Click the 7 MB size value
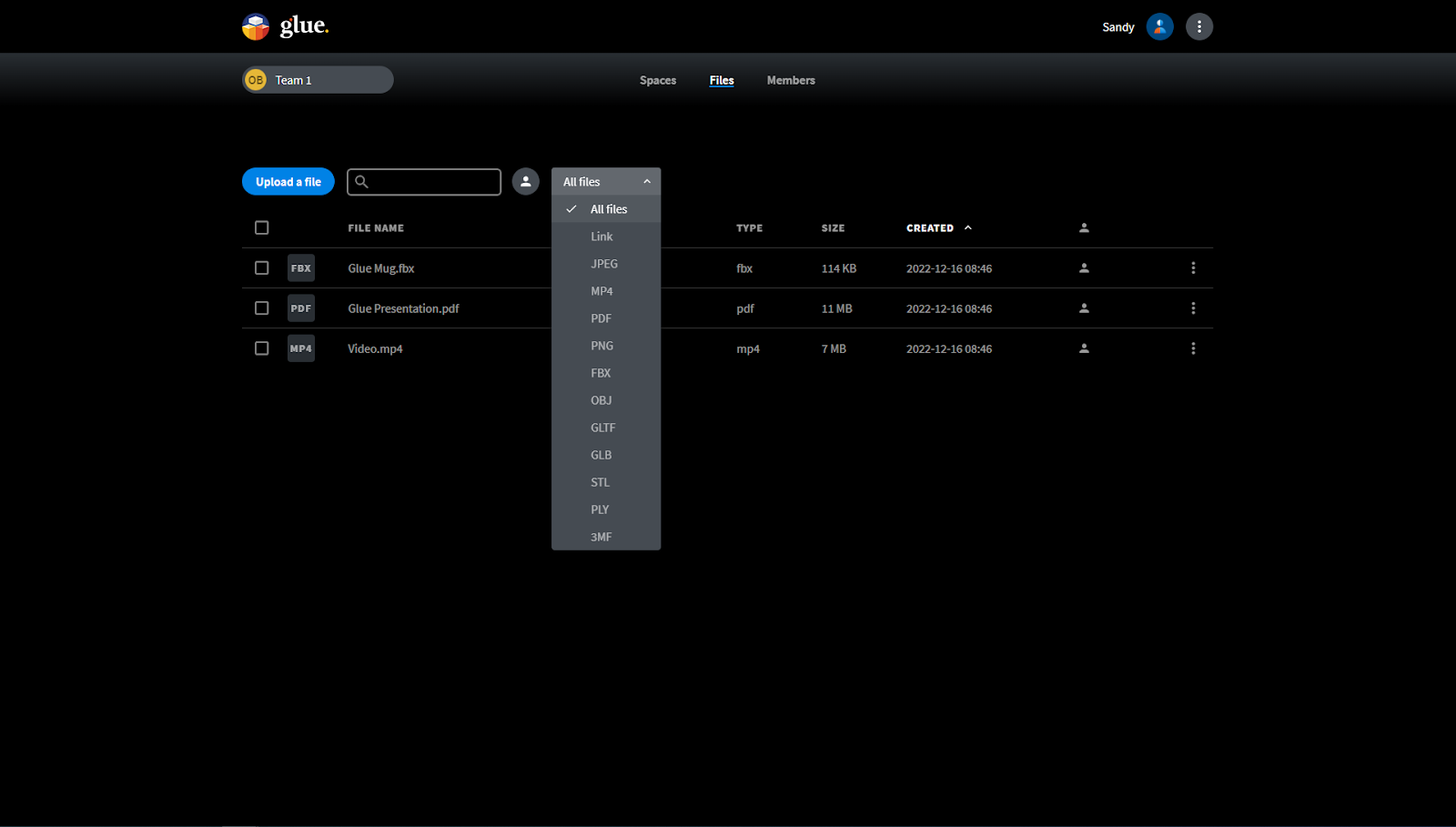This screenshot has height=827, width=1456. (834, 348)
